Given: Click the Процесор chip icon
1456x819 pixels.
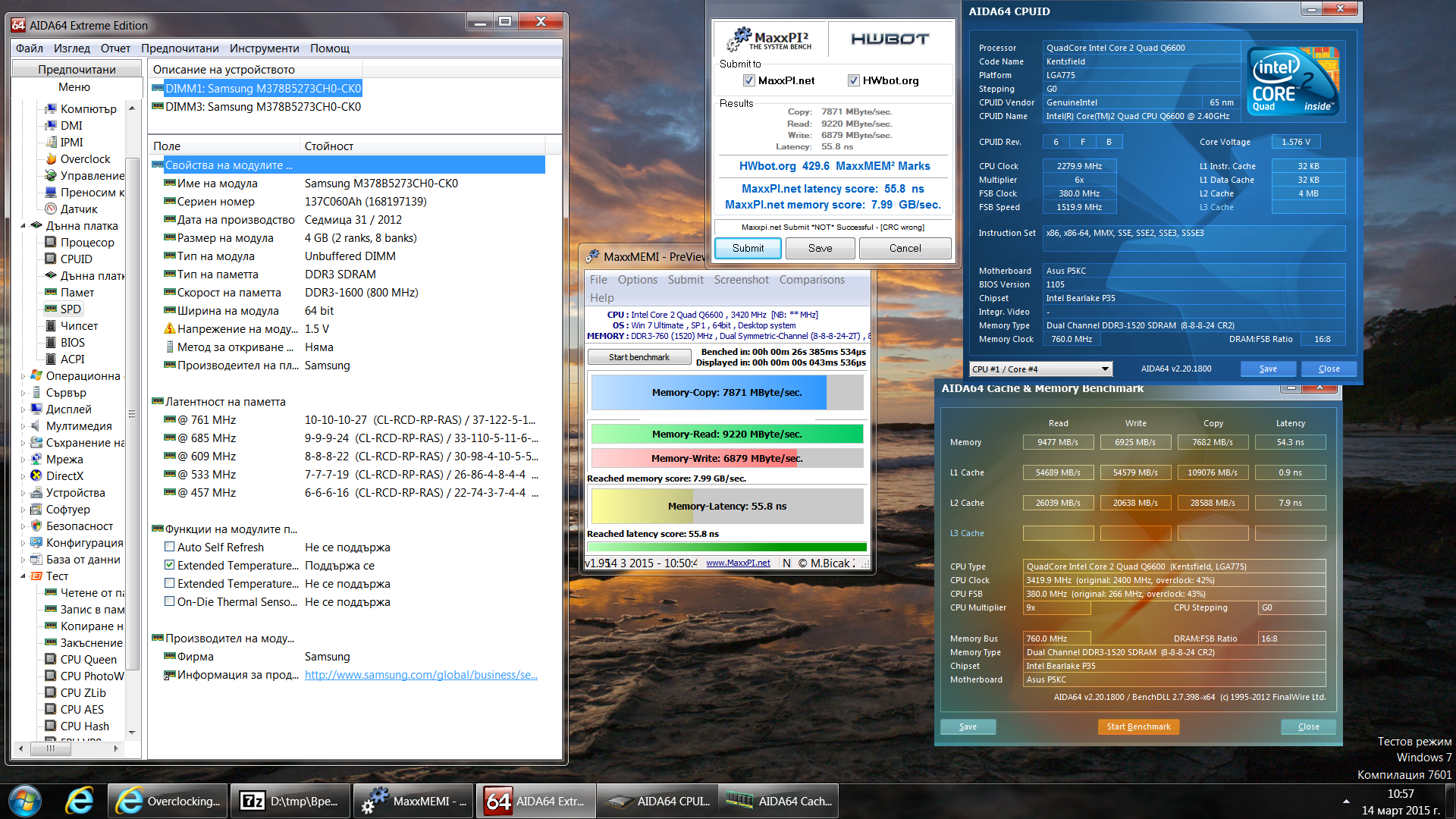Looking at the screenshot, I should 51,243.
